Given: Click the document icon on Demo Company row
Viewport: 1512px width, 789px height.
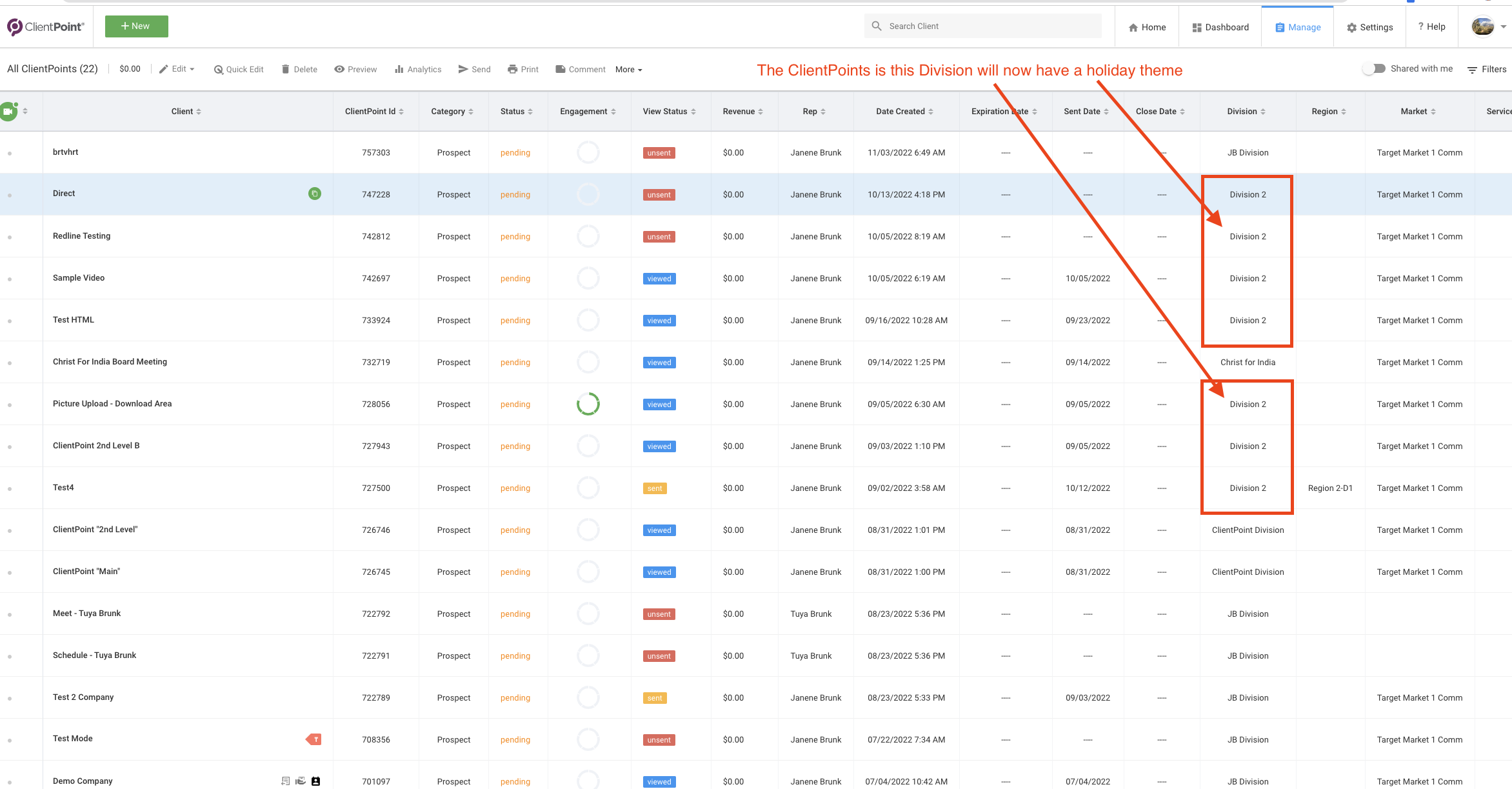Looking at the screenshot, I should click(286, 781).
